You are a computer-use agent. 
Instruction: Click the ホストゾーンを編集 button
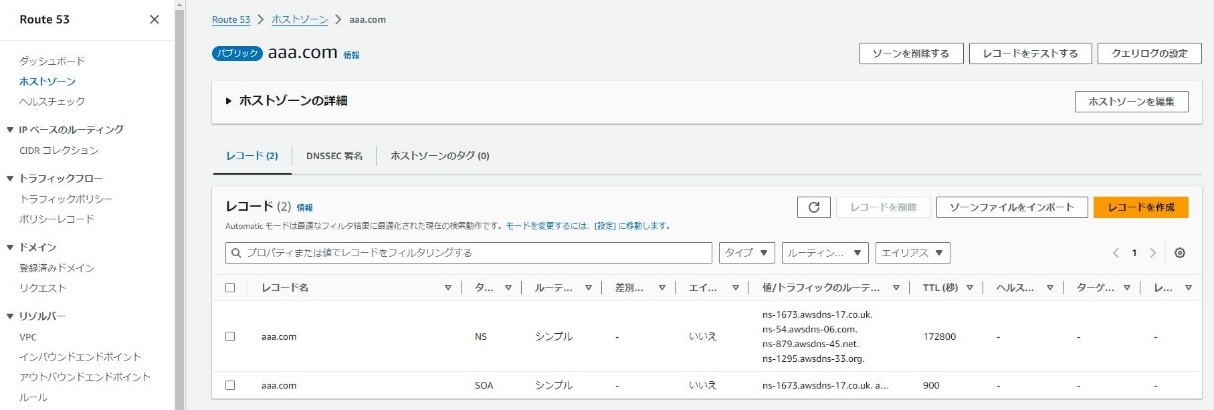1131,101
